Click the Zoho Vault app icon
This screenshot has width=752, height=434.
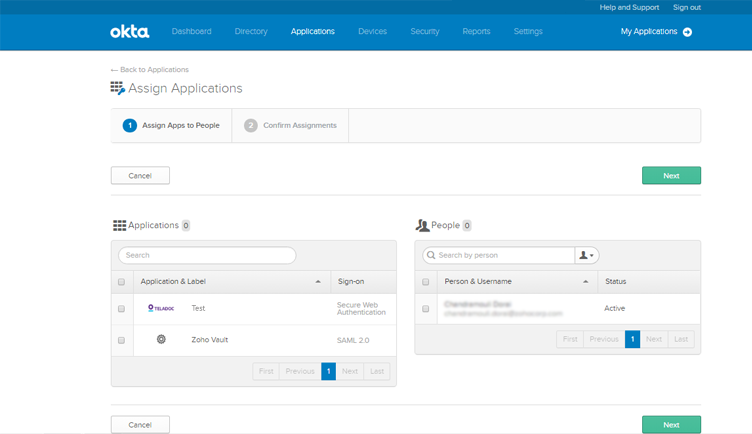pos(161,340)
